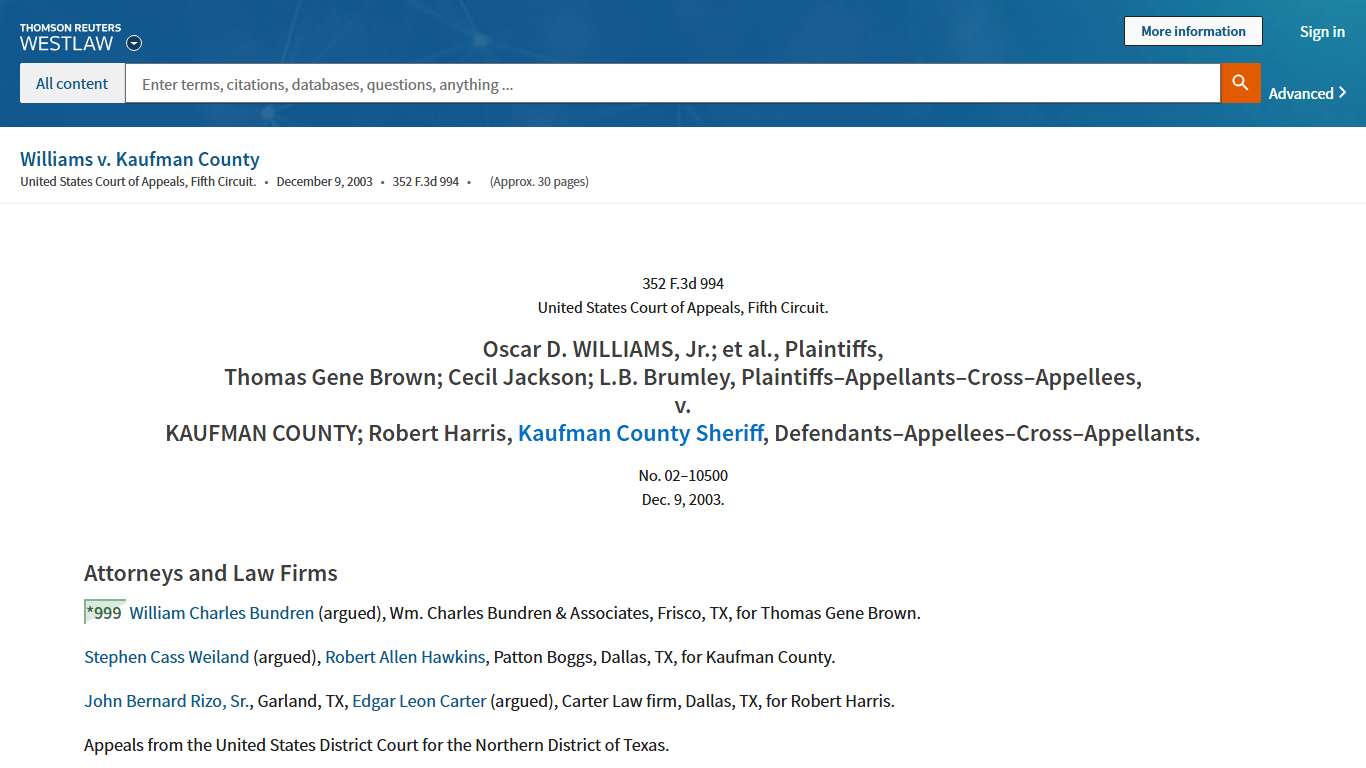Click the *999 page number marker
The height and width of the screenshot is (768, 1366).
[x=103, y=612]
